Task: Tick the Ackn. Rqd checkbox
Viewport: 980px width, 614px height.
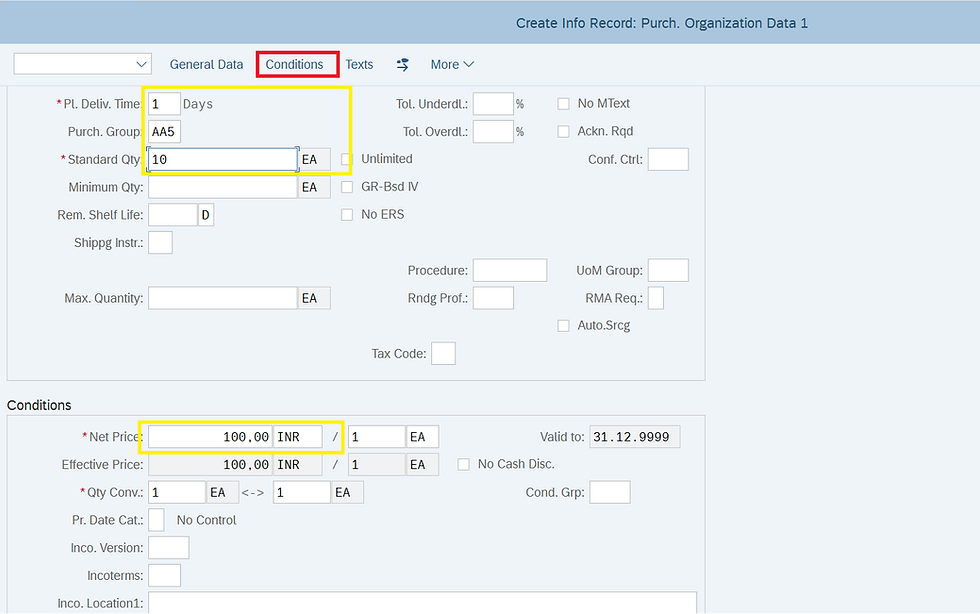Action: coord(564,131)
